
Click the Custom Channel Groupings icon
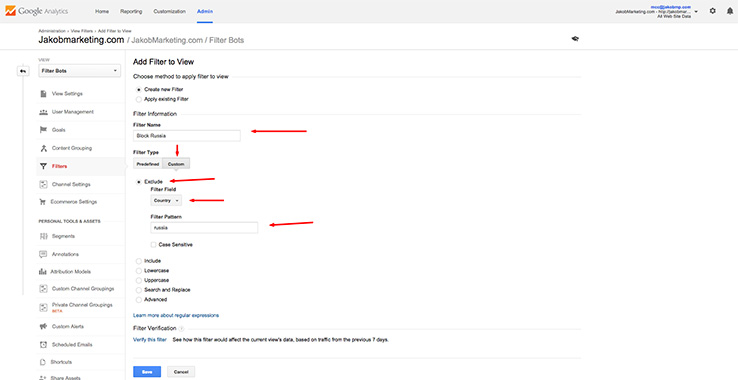click(x=43, y=289)
